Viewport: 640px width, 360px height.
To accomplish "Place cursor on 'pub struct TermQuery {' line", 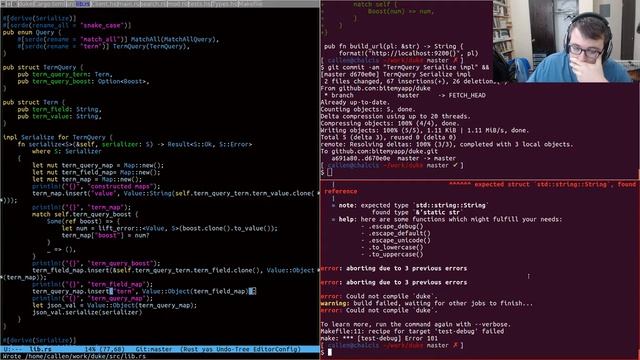I will click(x=43, y=67).
